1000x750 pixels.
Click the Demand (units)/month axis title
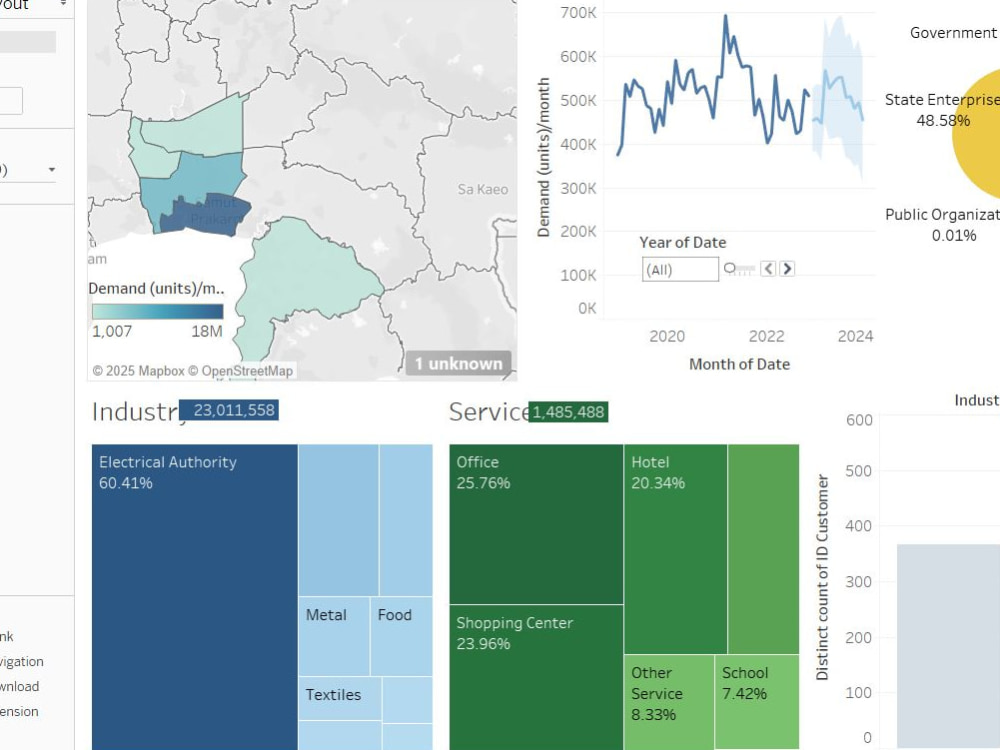(x=543, y=158)
